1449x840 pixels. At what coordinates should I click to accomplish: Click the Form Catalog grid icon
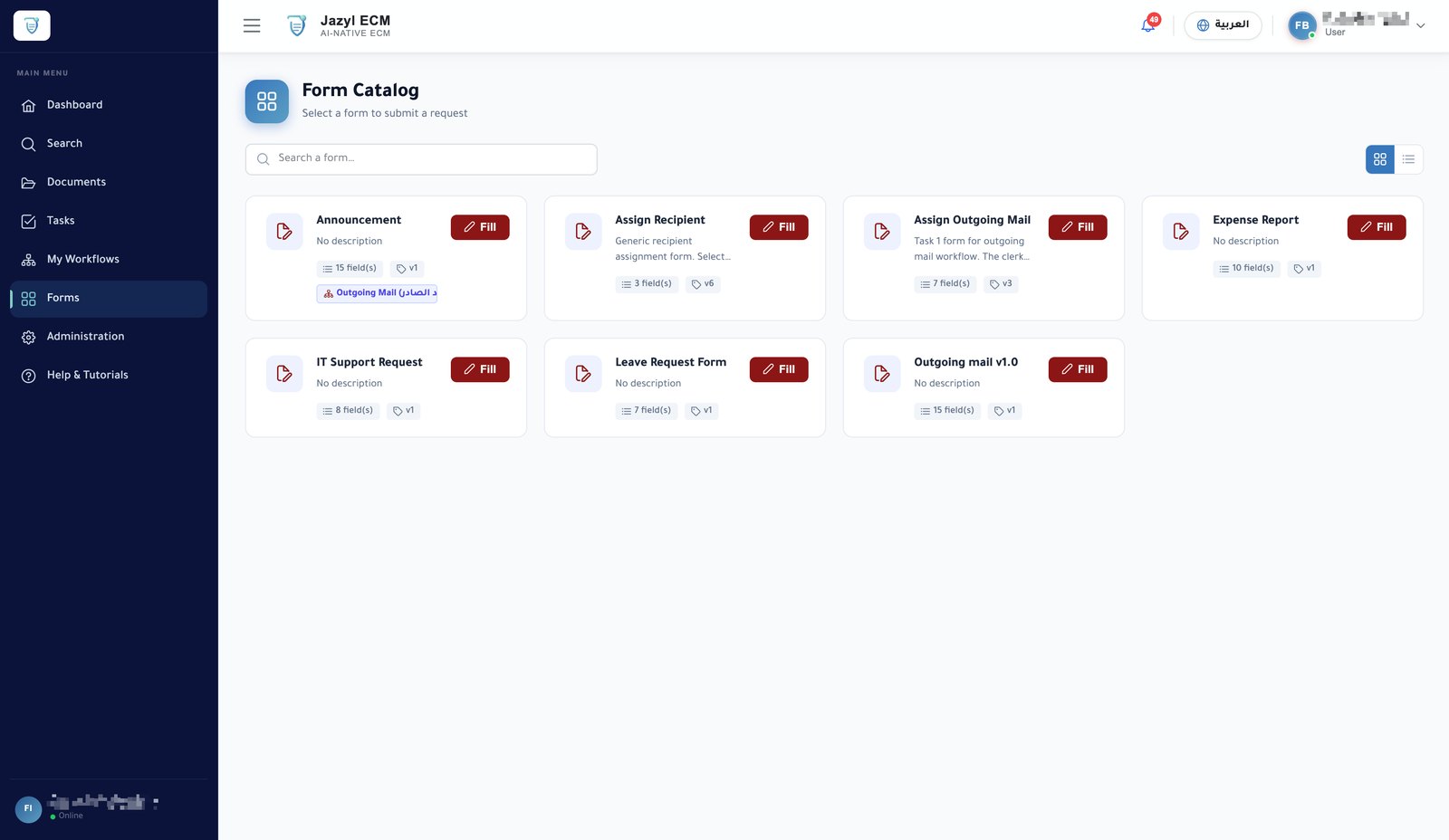pyautogui.click(x=267, y=101)
